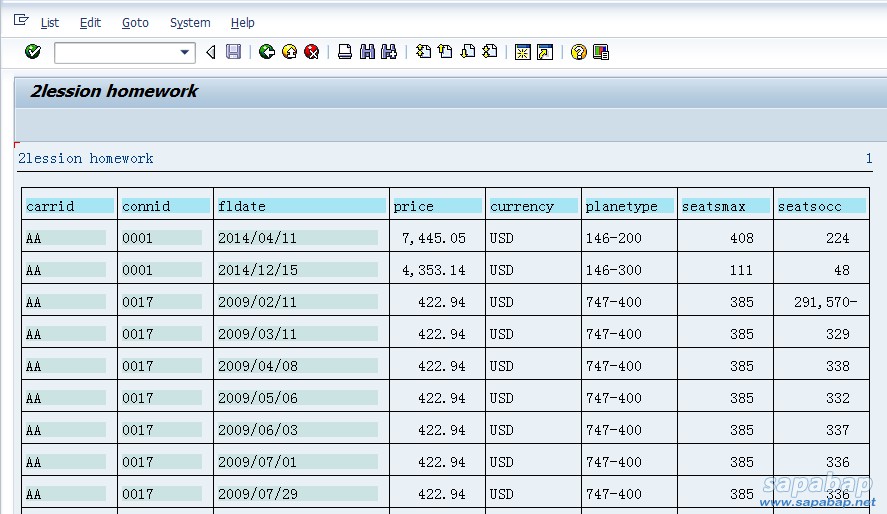The width and height of the screenshot is (887, 514).
Task: Expand the command field dropdown arrow
Action: tap(185, 53)
